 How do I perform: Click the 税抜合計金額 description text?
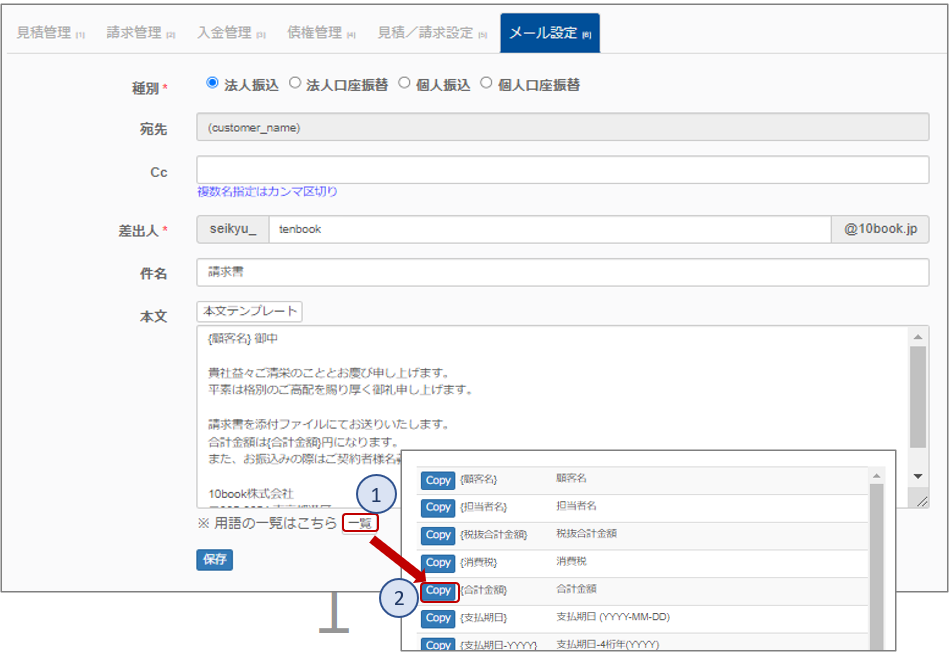pos(586,533)
